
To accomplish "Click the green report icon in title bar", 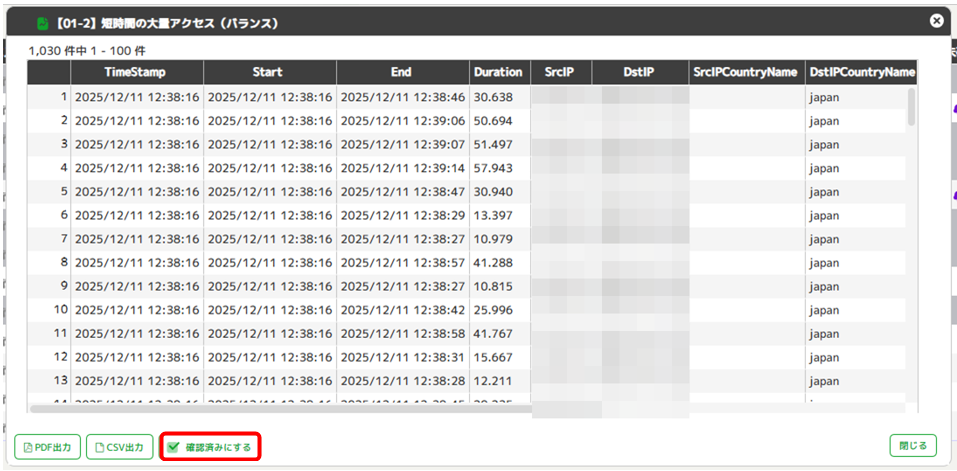I will (x=42, y=23).
